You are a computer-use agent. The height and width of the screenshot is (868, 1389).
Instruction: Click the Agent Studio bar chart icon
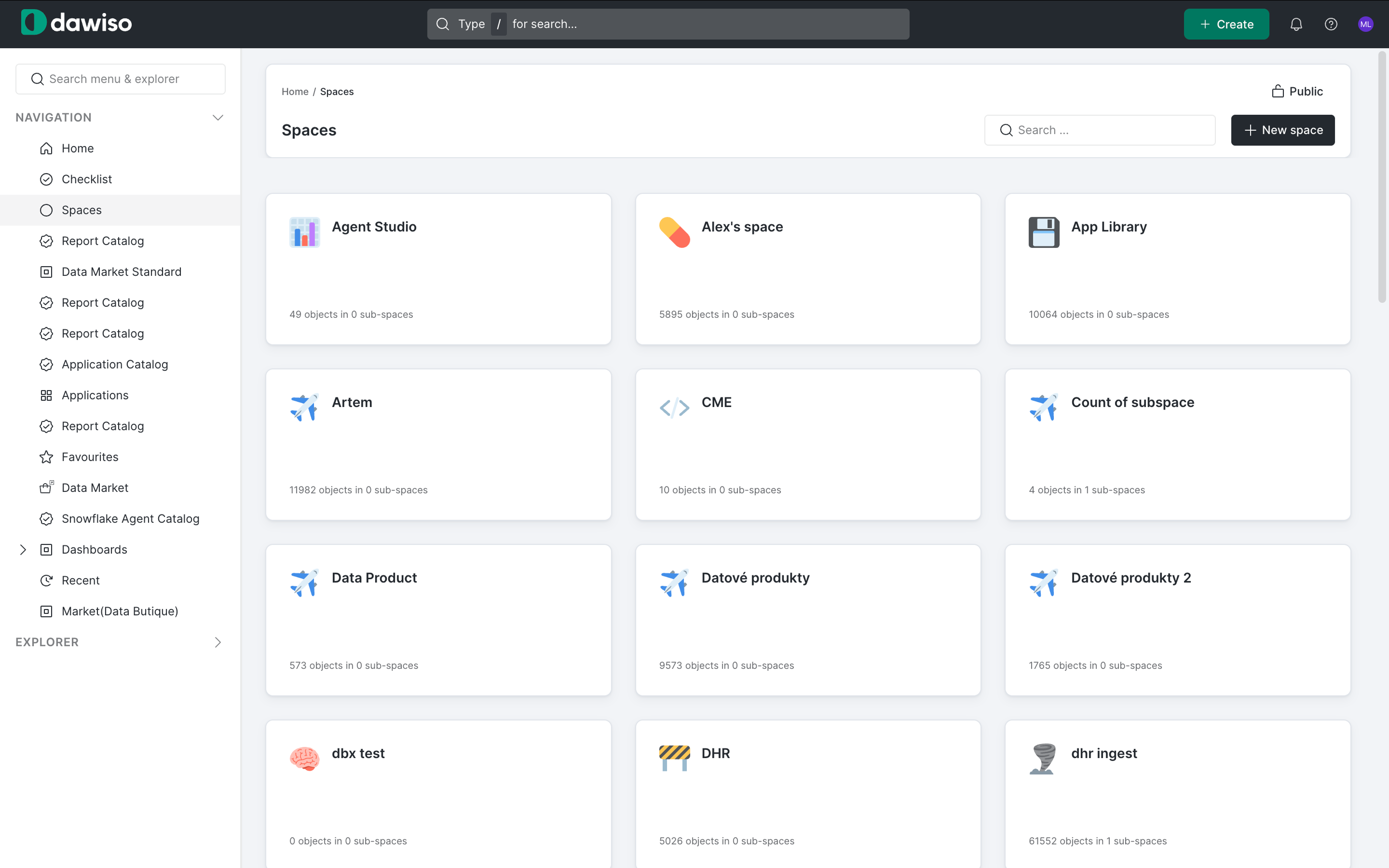(x=304, y=232)
